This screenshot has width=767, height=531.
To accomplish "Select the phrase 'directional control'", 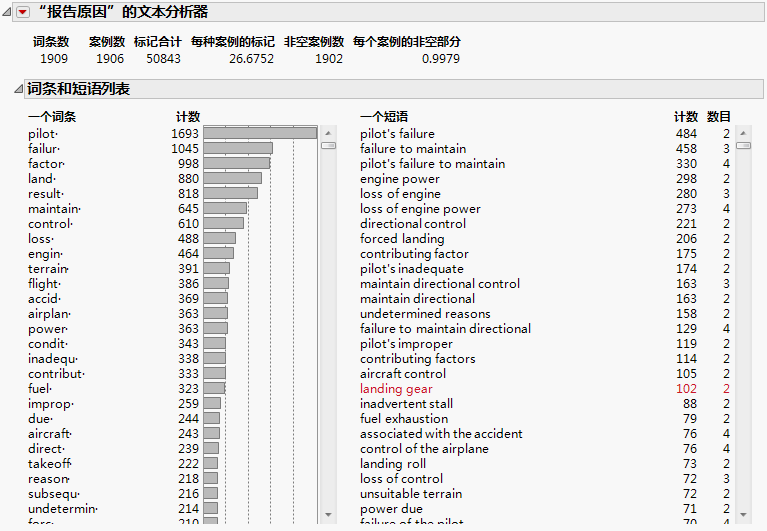I will coord(413,224).
